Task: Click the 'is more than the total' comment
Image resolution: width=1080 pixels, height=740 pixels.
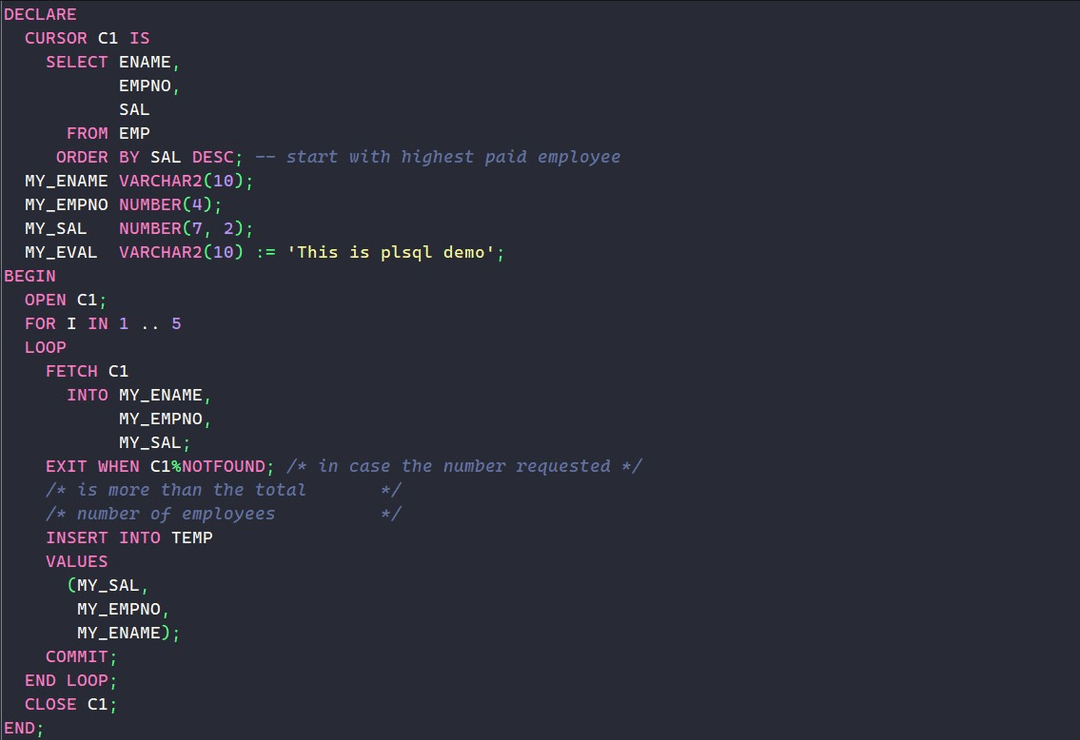Action: (x=191, y=490)
